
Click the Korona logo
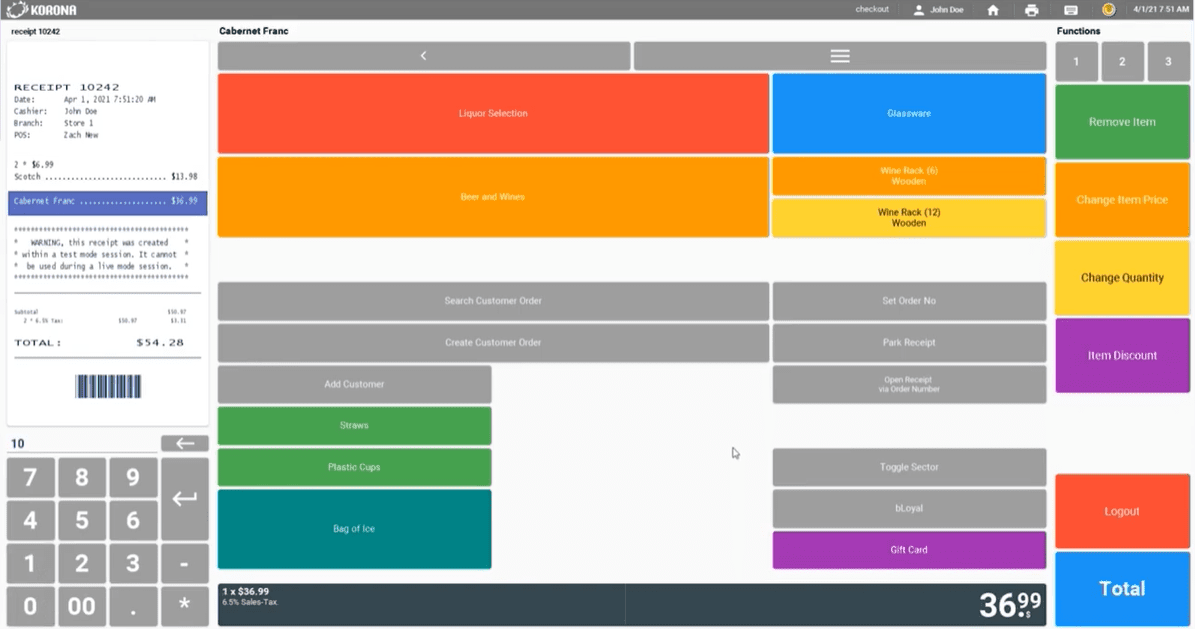pyautogui.click(x=42, y=10)
